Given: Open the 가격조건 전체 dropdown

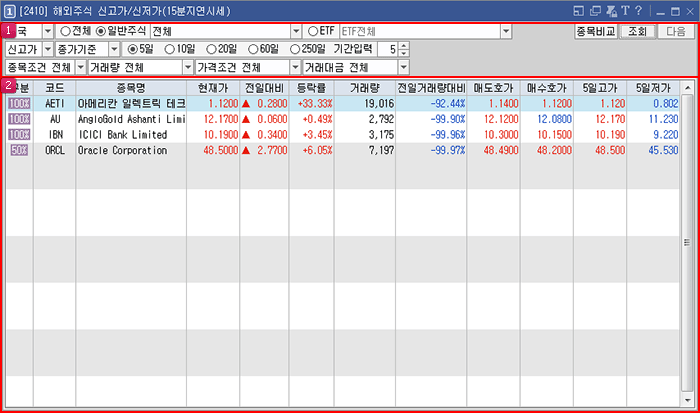Looking at the screenshot, I should tap(295, 67).
